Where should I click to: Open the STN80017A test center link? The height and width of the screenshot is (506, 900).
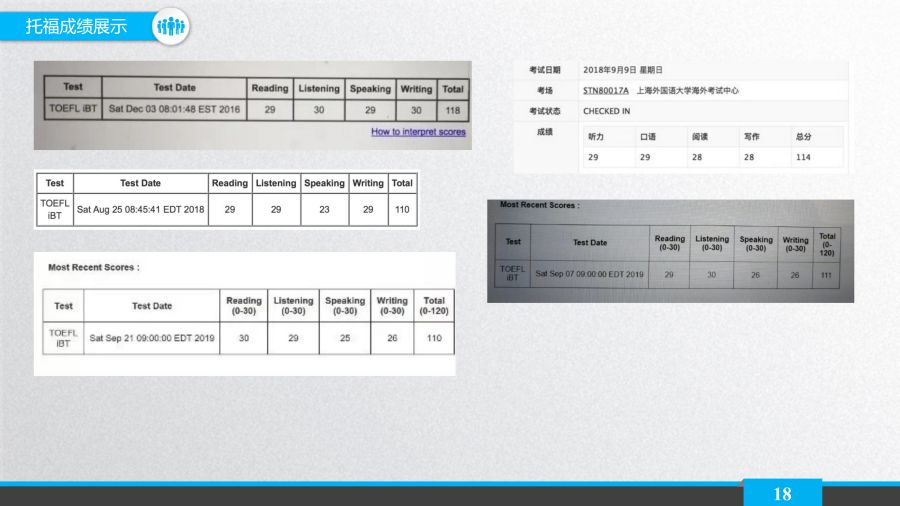point(606,91)
